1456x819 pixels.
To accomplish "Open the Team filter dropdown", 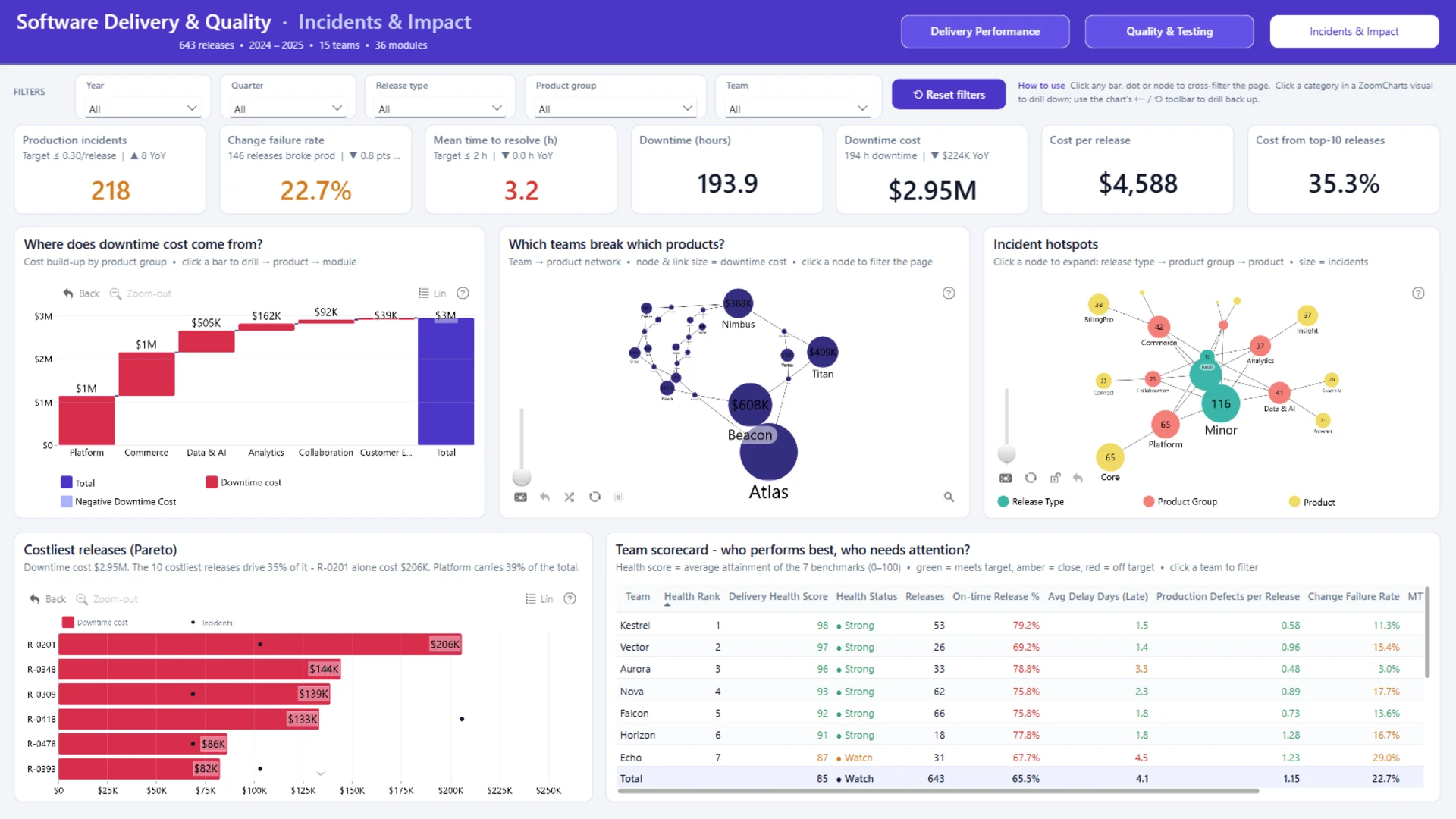I will coord(799,108).
